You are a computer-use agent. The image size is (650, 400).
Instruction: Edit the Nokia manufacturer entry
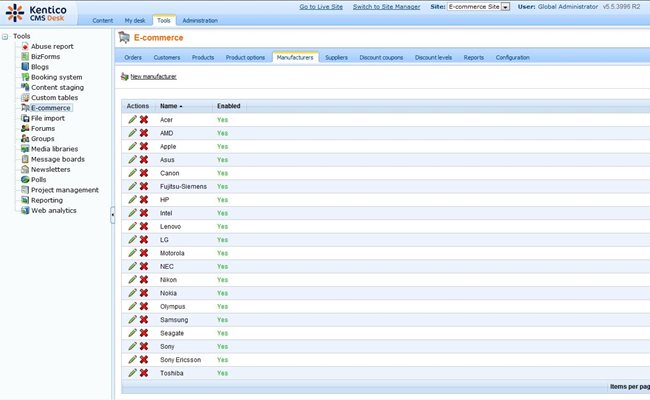pos(132,293)
